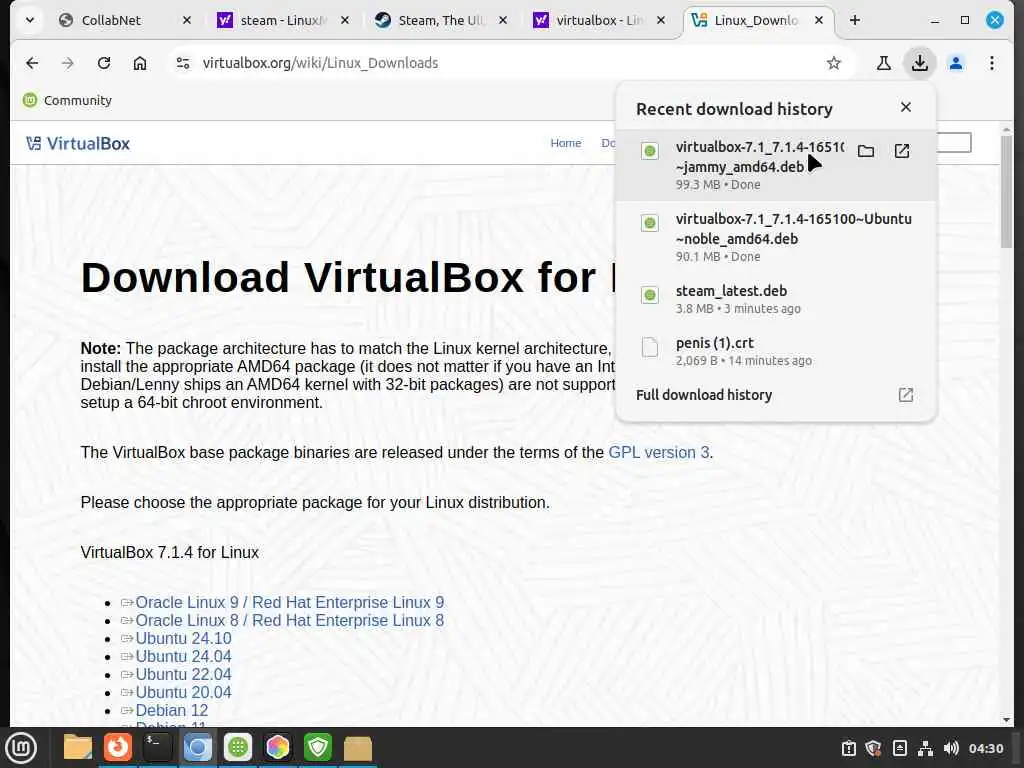Open the GPL version 3 link
This screenshot has width=1024, height=768.
click(658, 453)
